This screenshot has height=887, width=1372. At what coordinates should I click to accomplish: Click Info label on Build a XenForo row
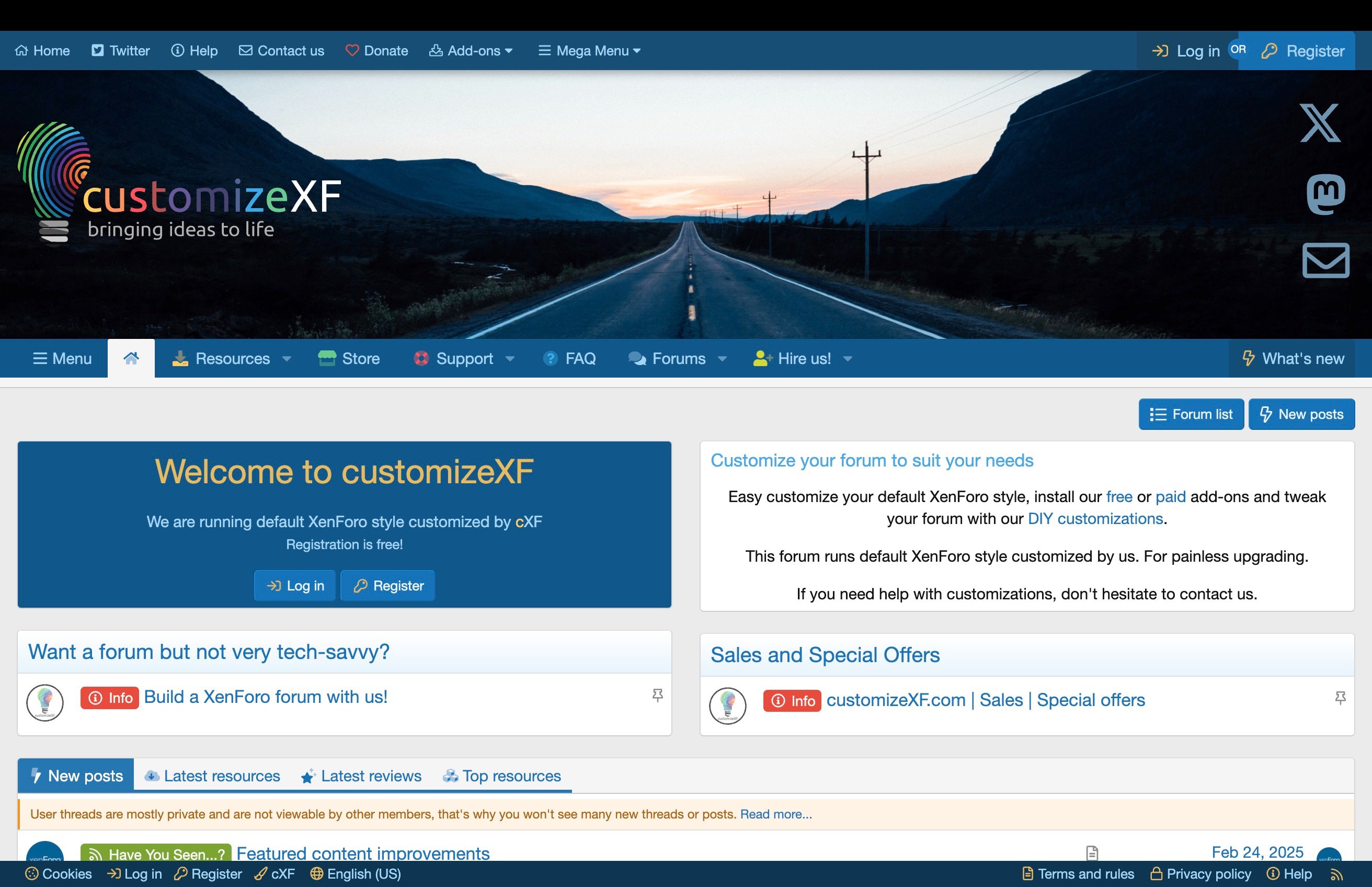tap(110, 698)
